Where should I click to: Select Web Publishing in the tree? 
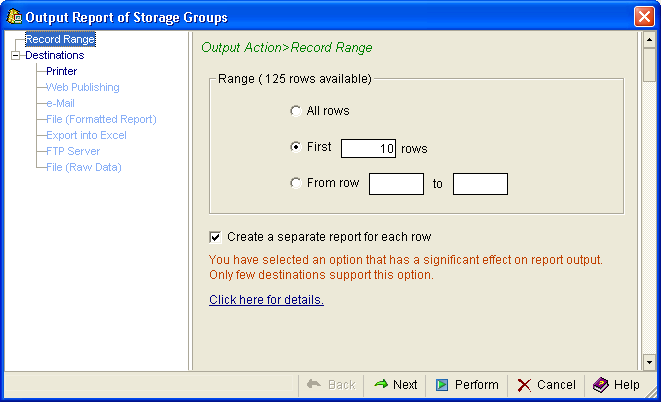tap(83, 88)
